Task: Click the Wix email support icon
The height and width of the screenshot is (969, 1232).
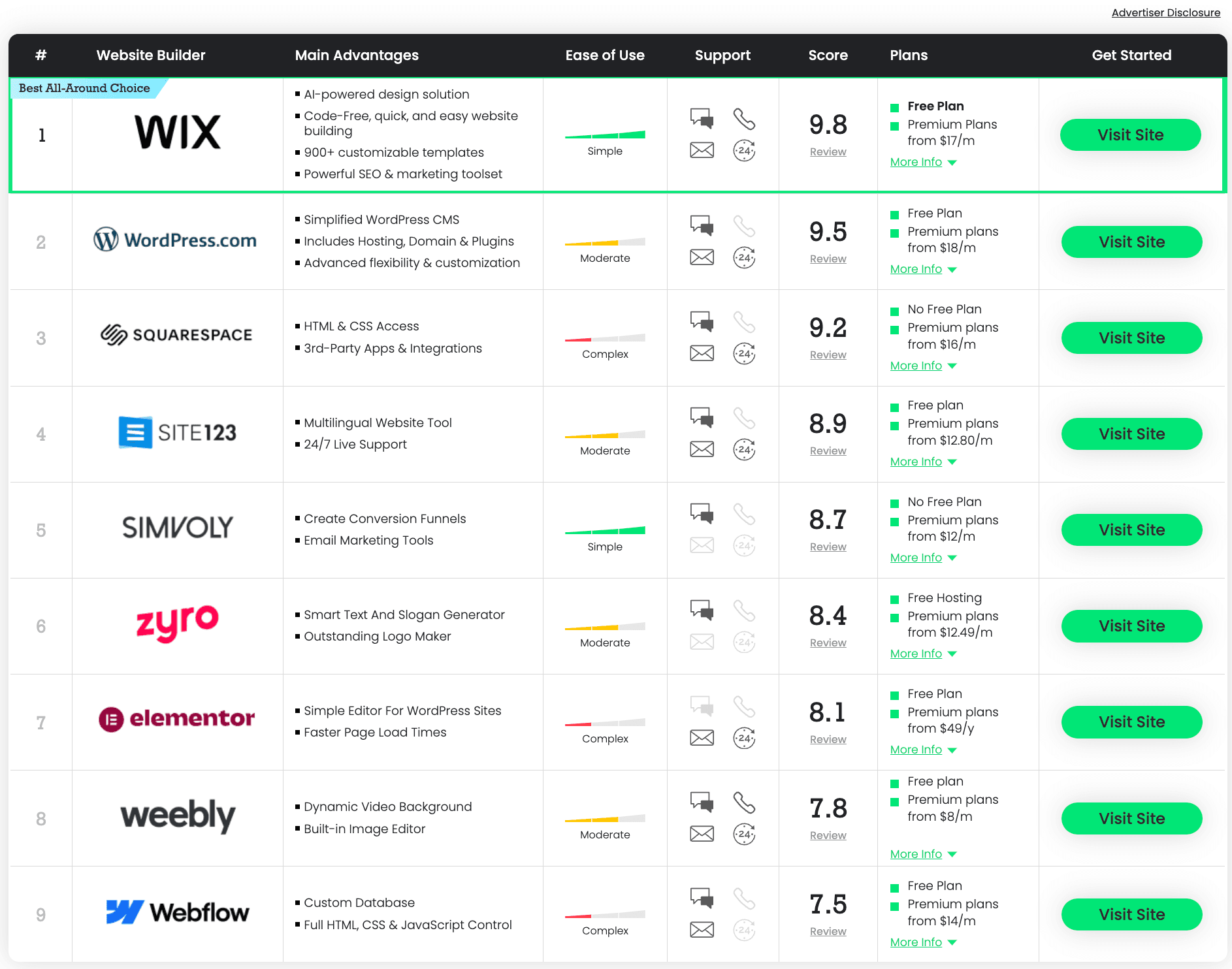Action: [x=702, y=150]
